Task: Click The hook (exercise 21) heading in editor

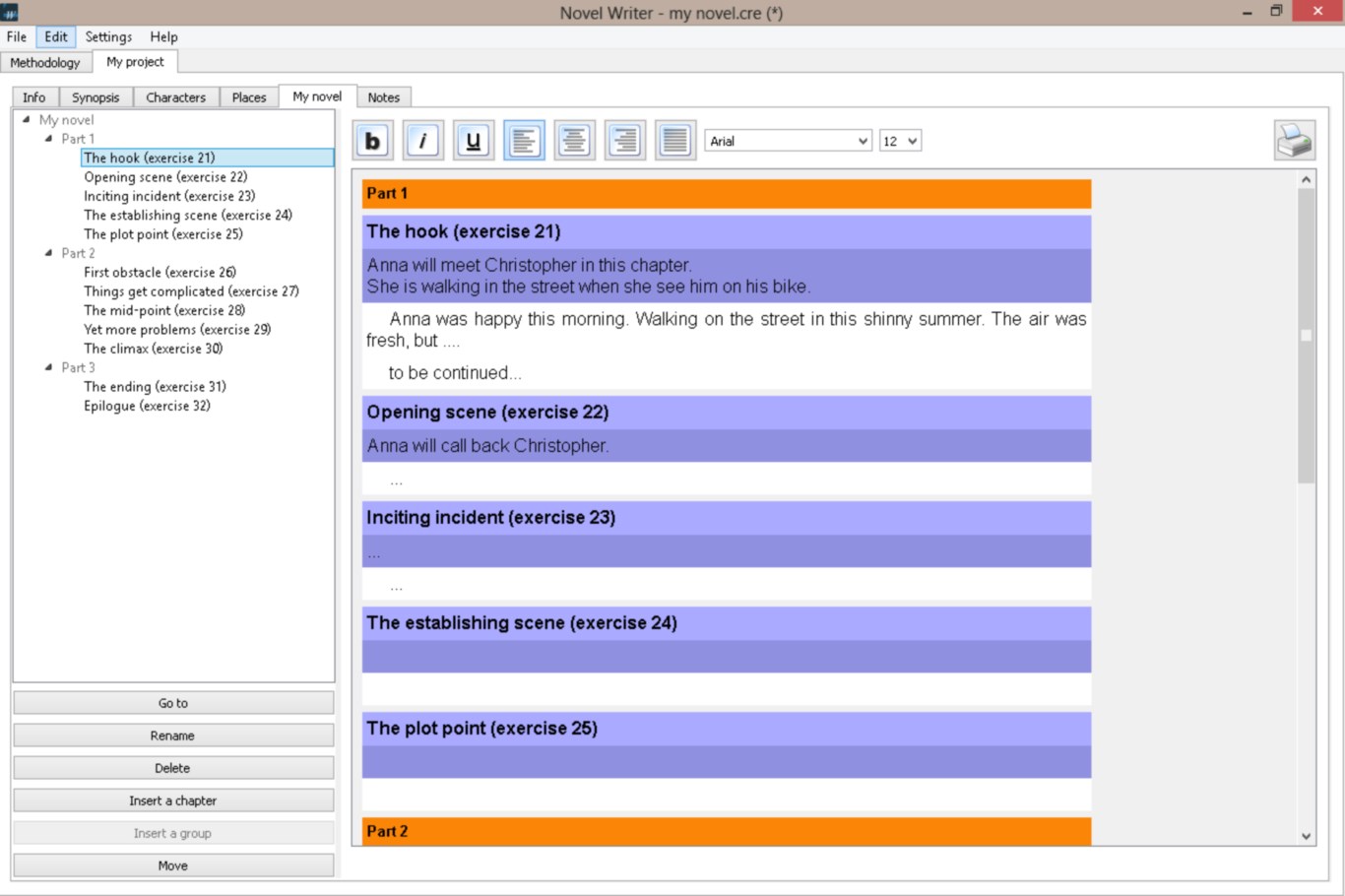Action: pyautogui.click(x=727, y=232)
